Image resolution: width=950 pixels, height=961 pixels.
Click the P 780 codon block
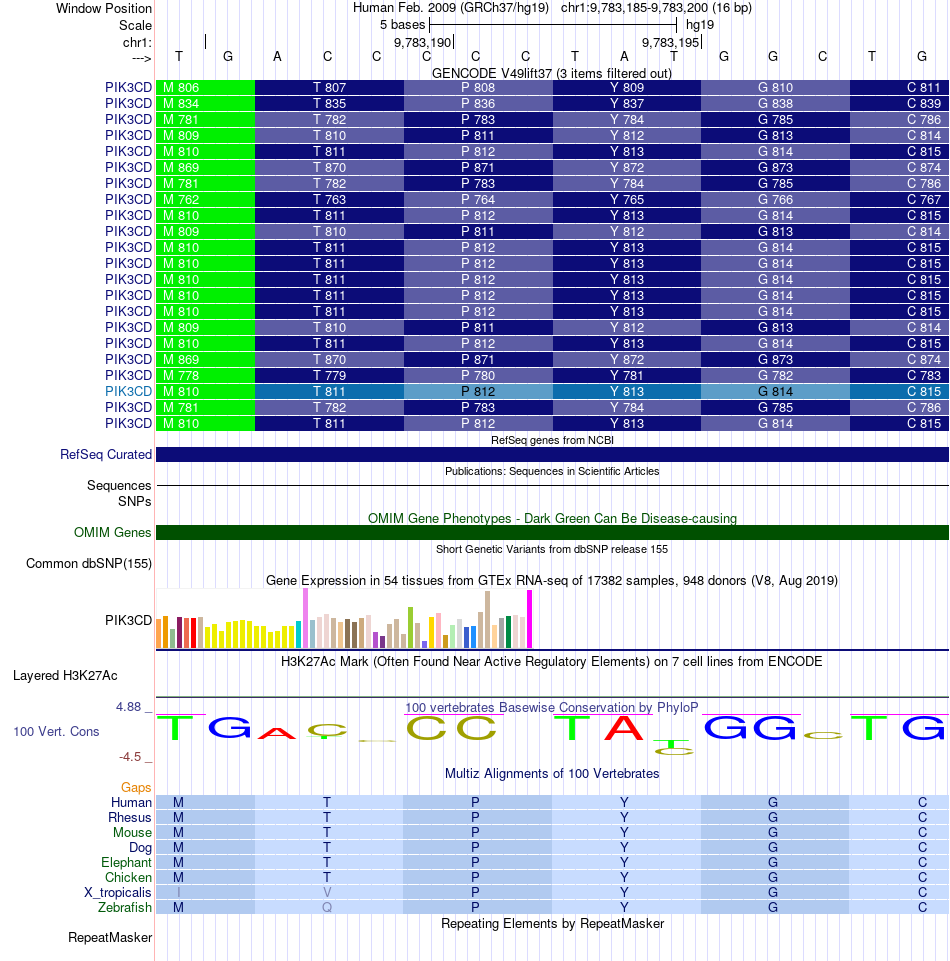(478, 375)
